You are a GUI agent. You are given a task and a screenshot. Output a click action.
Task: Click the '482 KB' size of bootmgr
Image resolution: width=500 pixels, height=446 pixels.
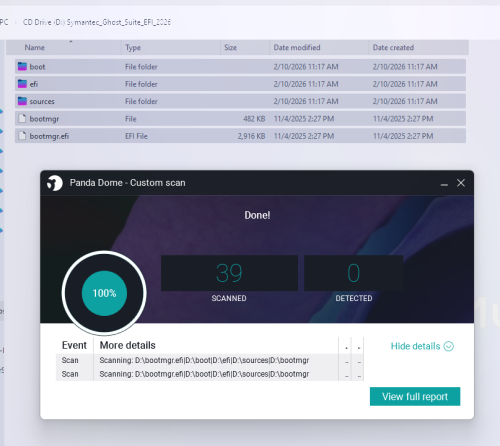(x=254, y=119)
